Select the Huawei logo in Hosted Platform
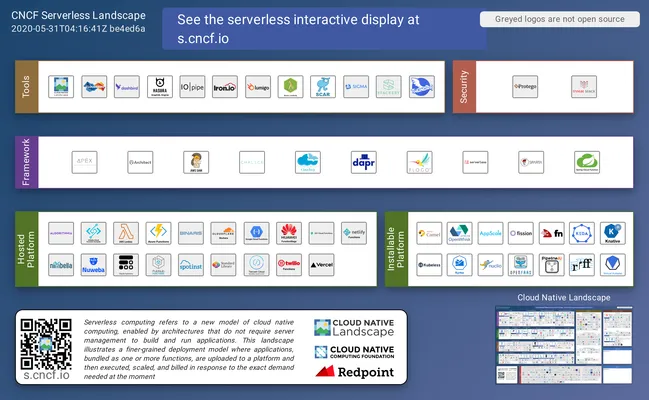Screen dimensions: 649x400 [x=288, y=233]
